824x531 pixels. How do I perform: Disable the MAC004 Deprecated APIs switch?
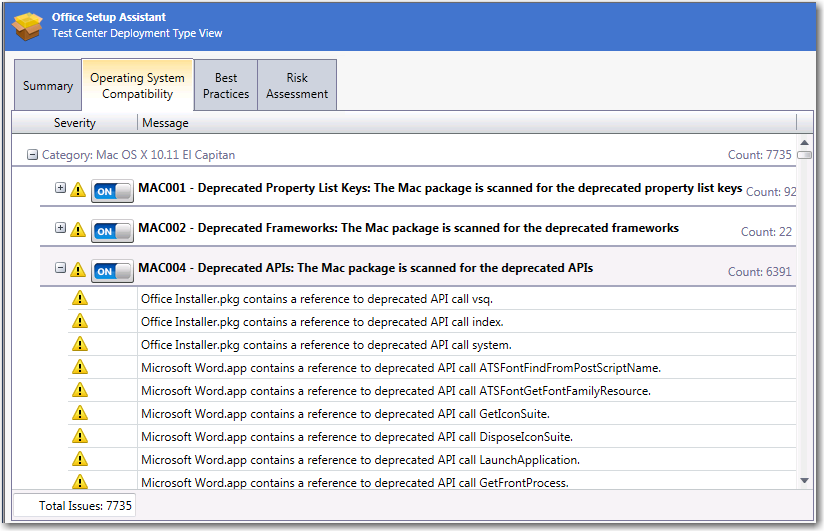pos(111,271)
